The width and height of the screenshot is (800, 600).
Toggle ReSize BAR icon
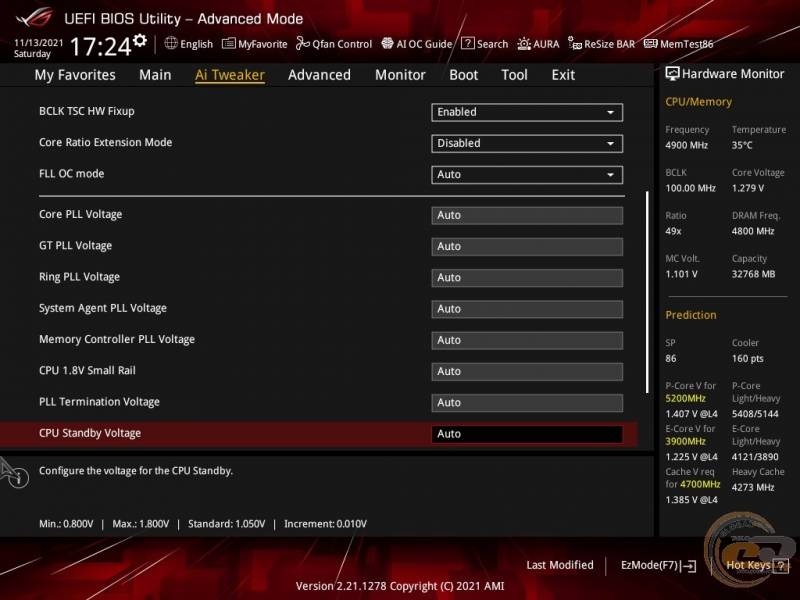click(575, 44)
